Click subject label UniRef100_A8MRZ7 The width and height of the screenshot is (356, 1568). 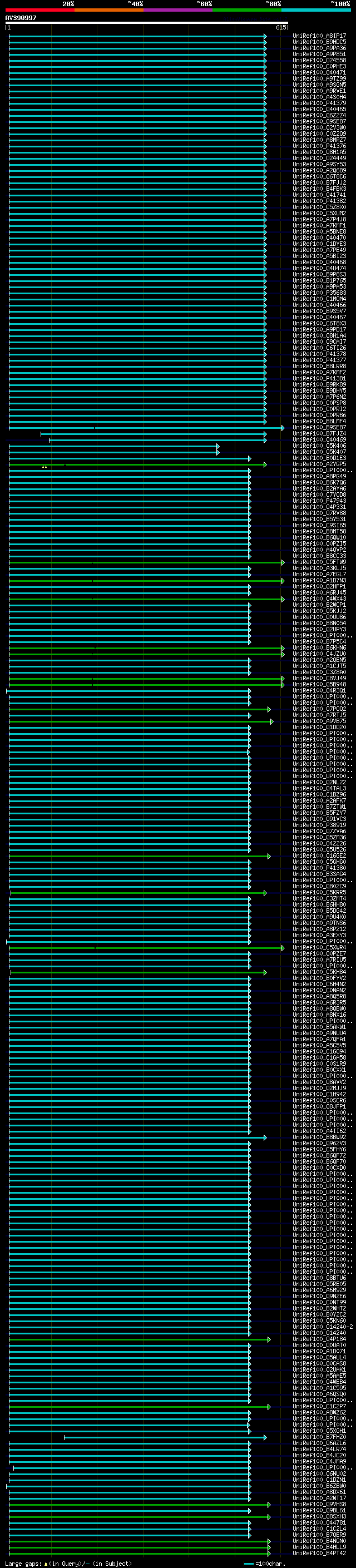point(319,140)
